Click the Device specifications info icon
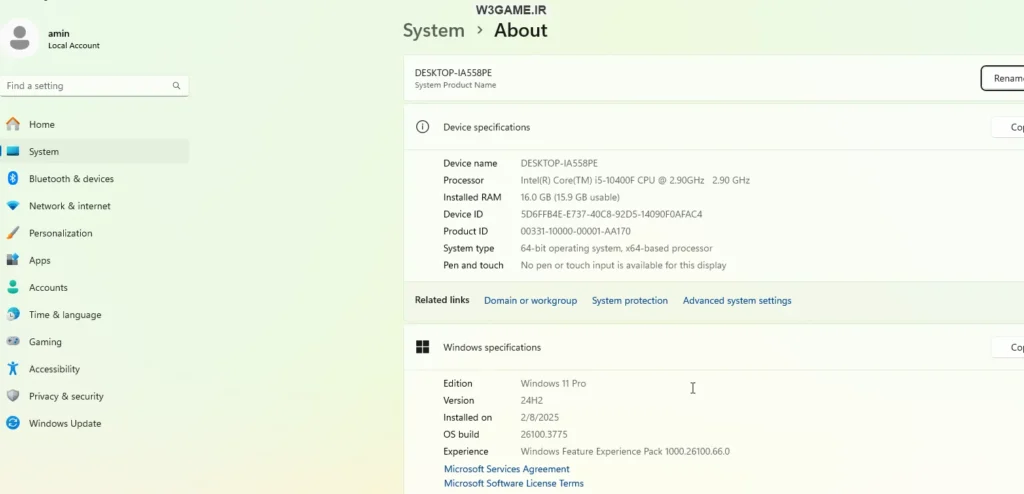This screenshot has height=494, width=1024. coord(423,127)
